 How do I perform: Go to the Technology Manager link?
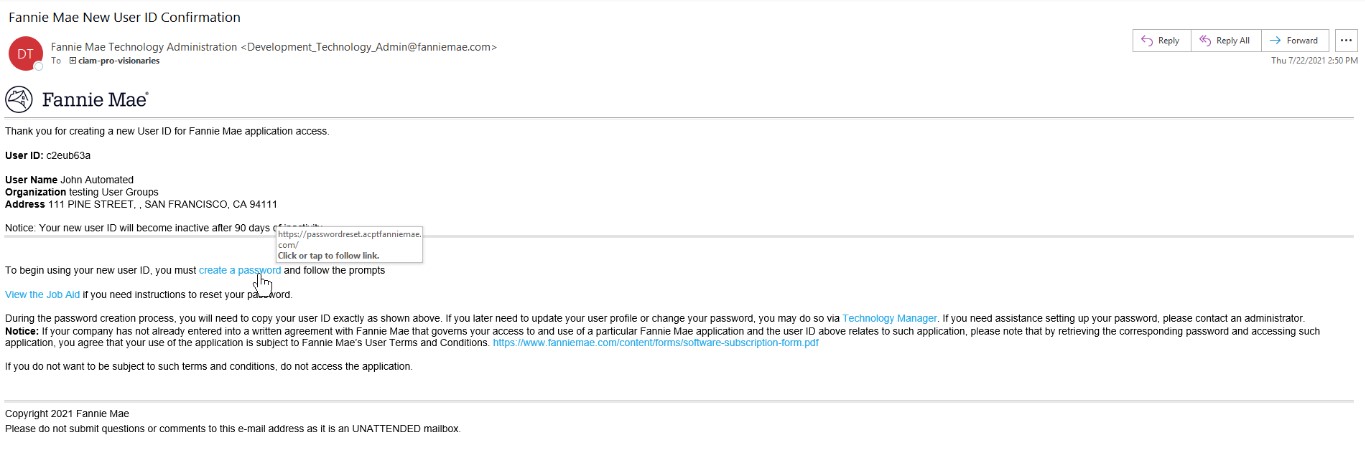[x=889, y=319]
